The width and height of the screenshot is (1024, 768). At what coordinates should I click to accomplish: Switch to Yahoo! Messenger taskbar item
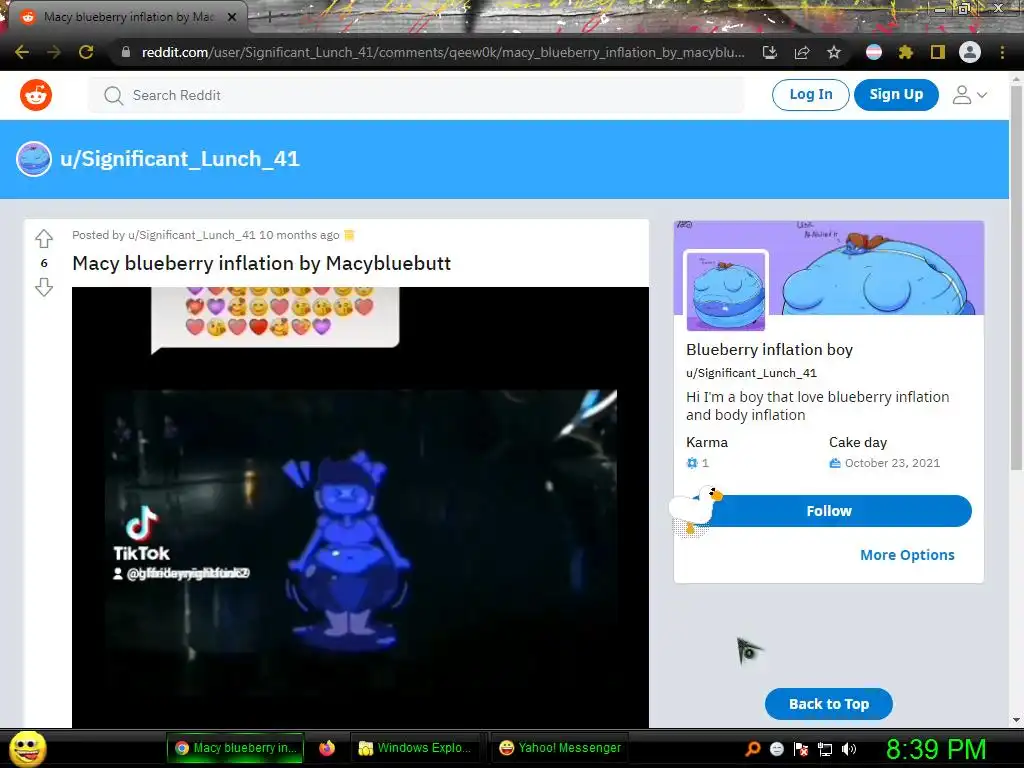point(560,748)
